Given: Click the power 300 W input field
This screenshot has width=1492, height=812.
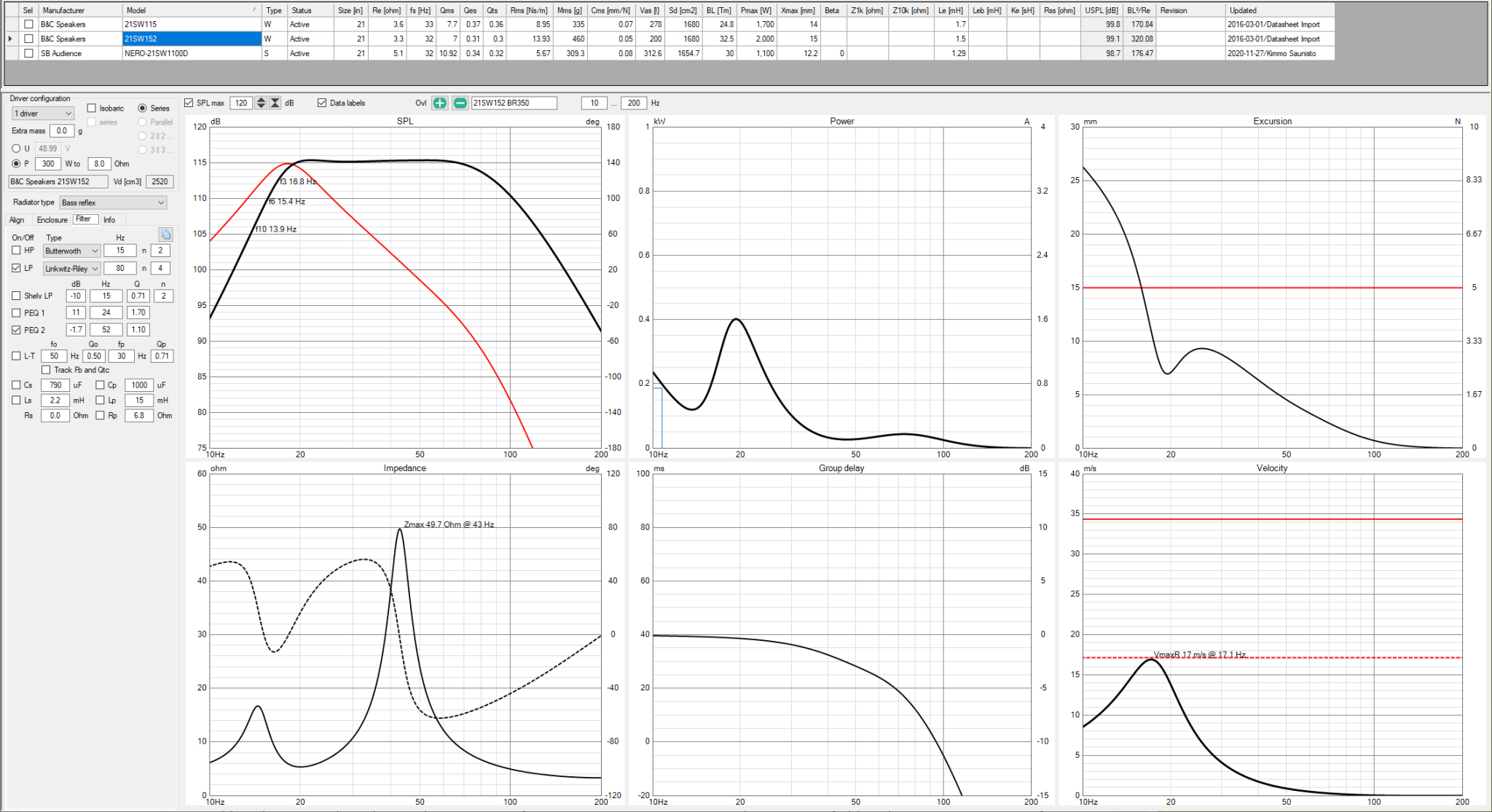Looking at the screenshot, I should (48, 164).
